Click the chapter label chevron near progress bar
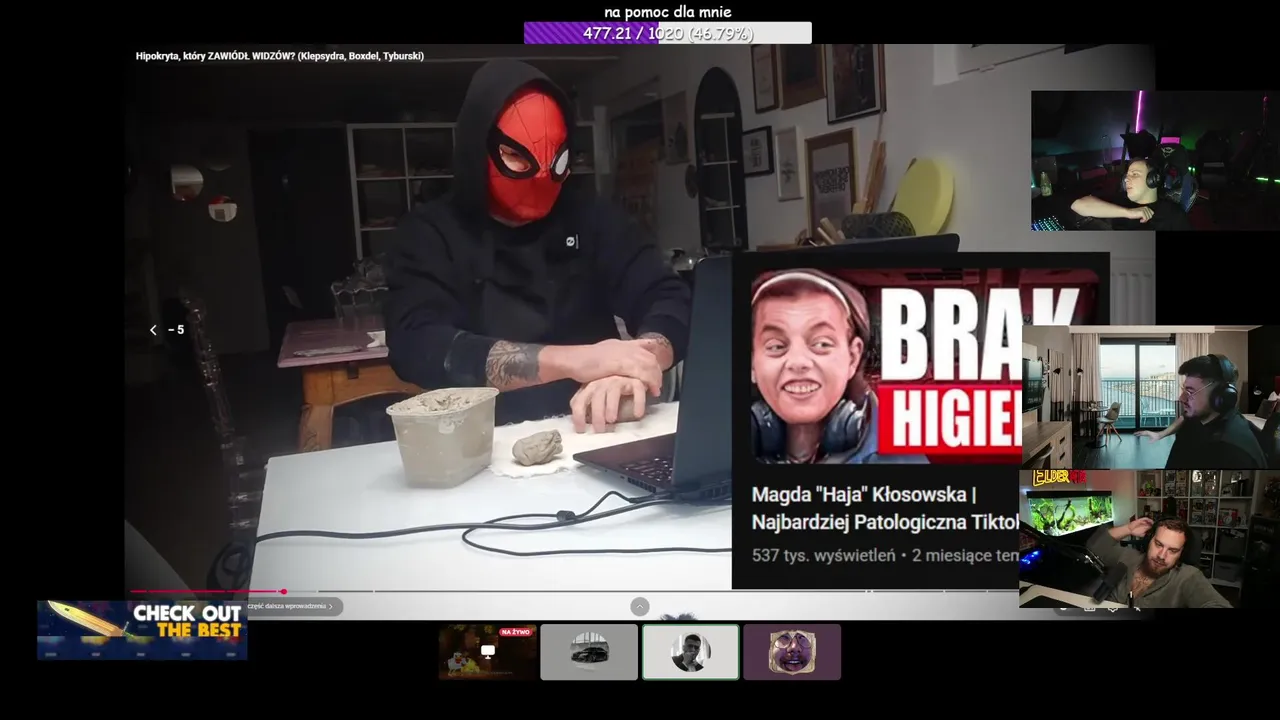Screen dimensions: 1280x720 pyautogui.click(x=331, y=606)
